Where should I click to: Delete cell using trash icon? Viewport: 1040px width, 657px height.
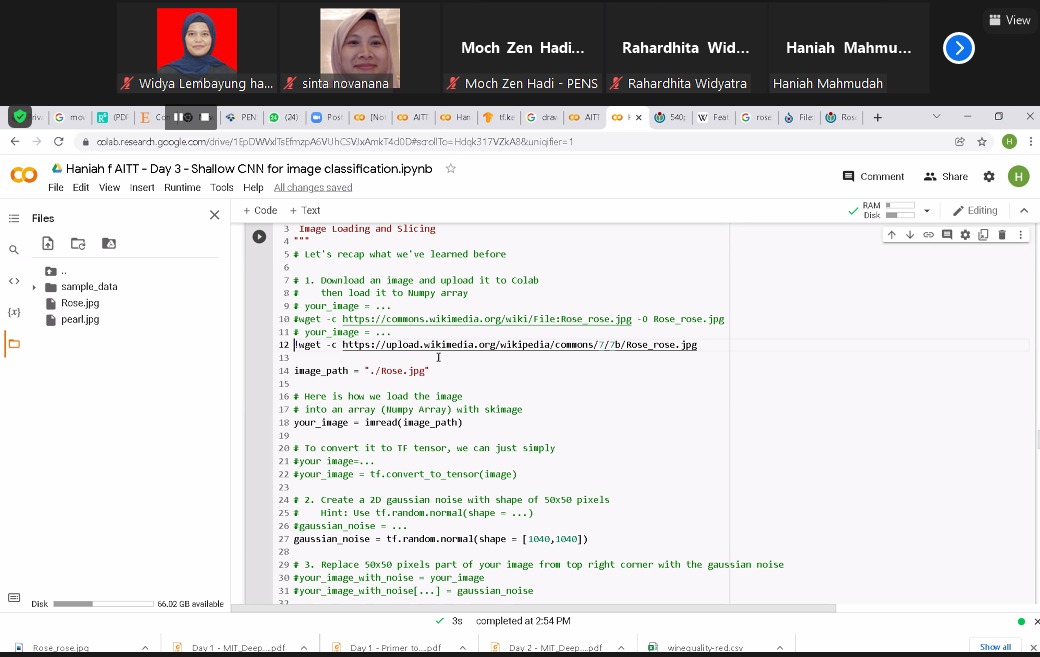1002,235
